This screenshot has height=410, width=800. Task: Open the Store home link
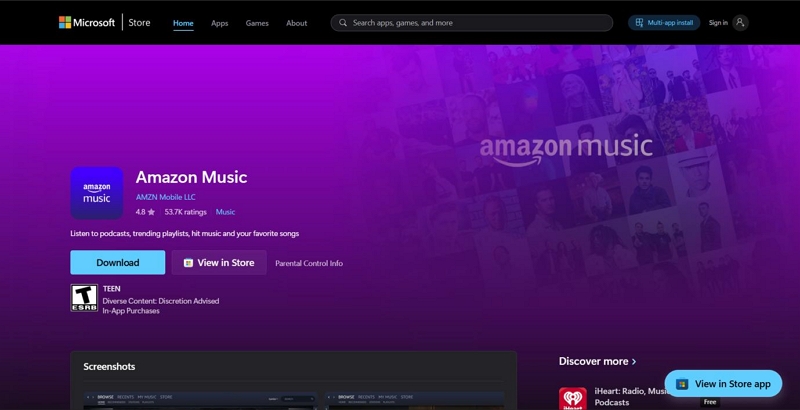[139, 22]
